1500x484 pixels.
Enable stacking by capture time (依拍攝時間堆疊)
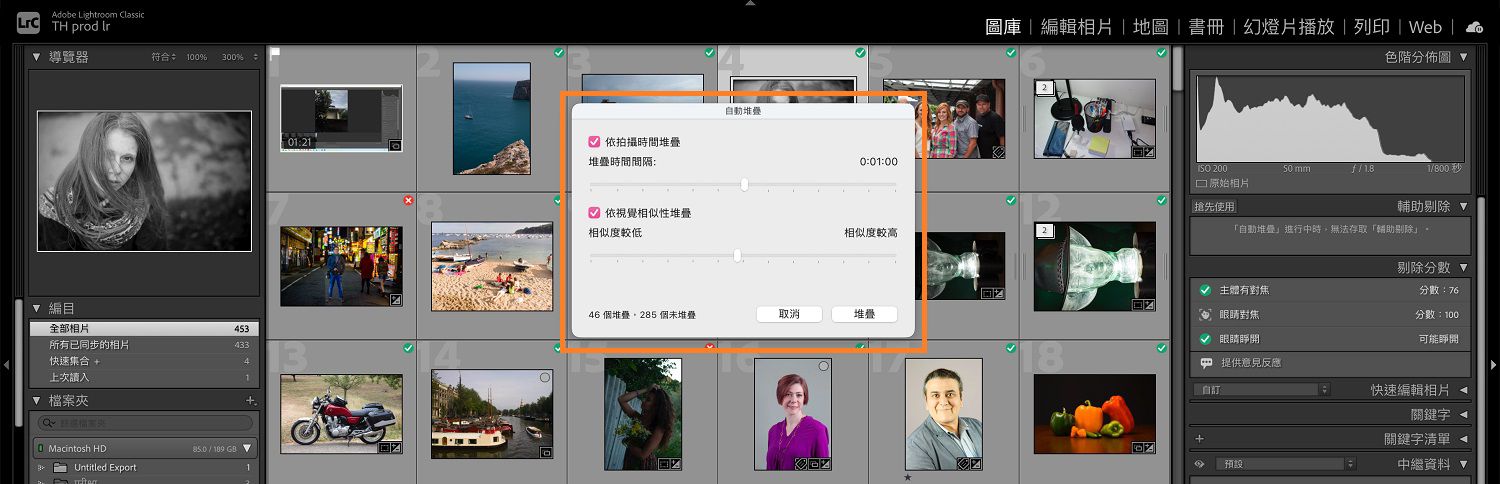pos(594,143)
